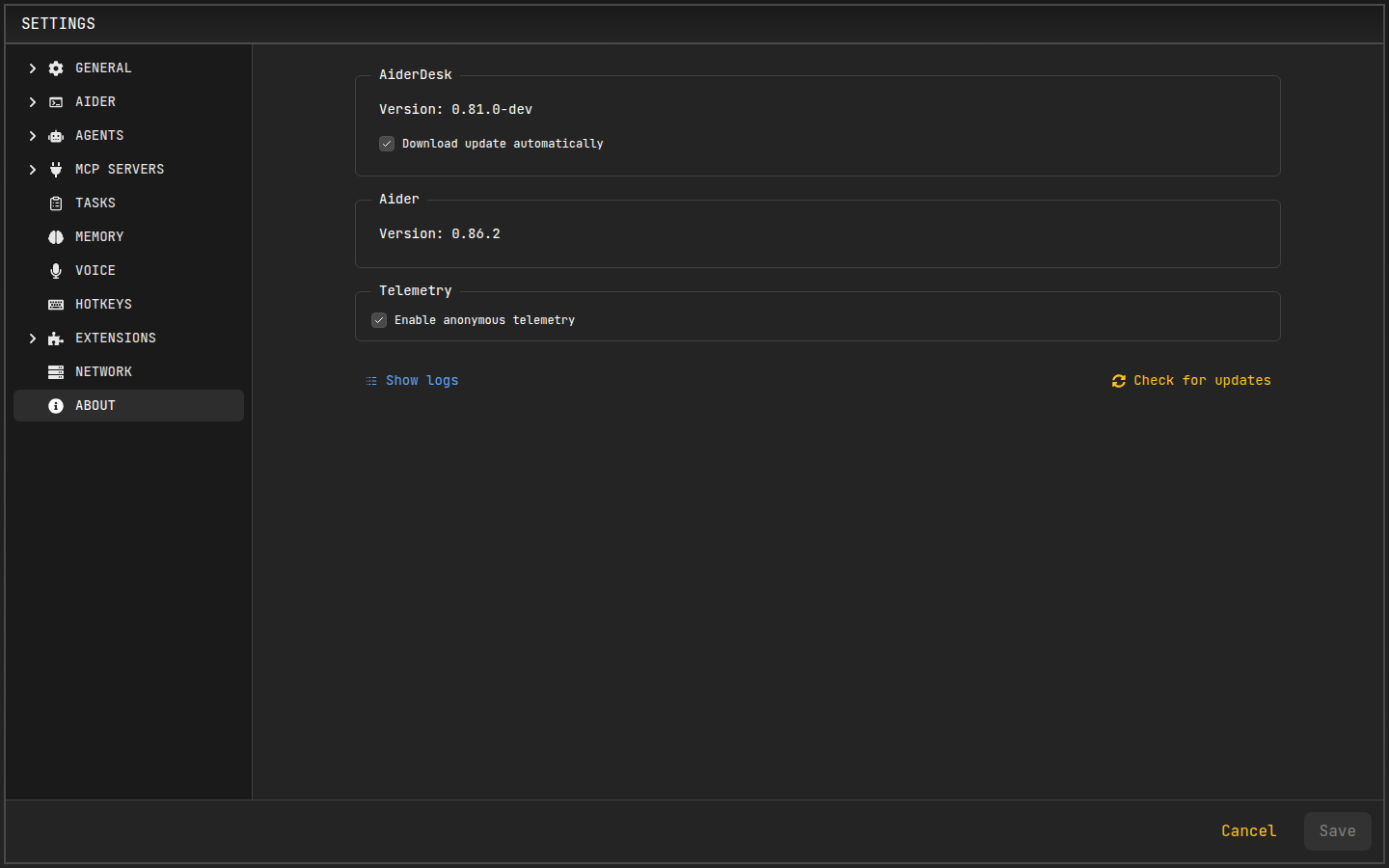Click the Telemetry section heading

[416, 291]
